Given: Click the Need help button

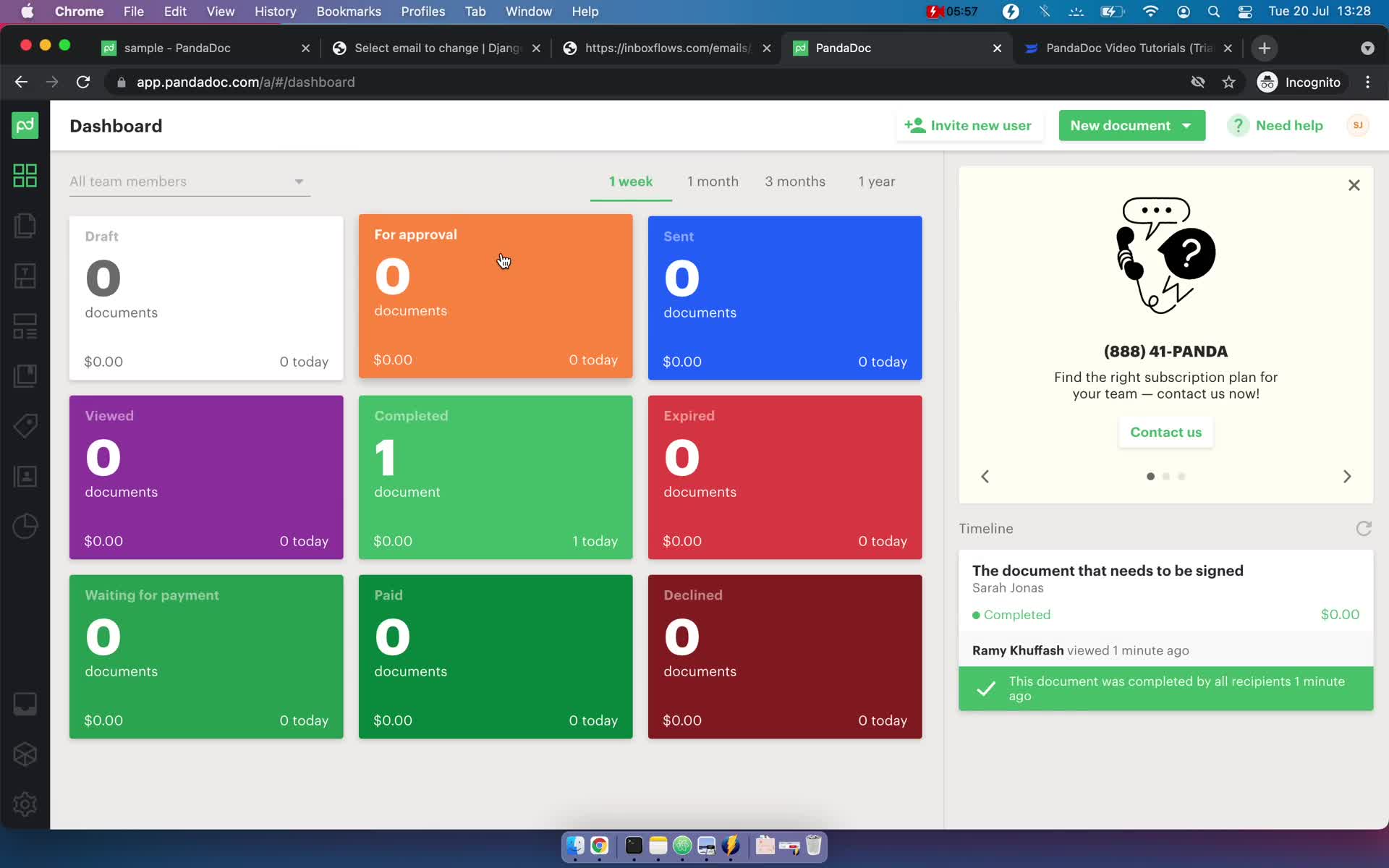Looking at the screenshot, I should [1280, 125].
